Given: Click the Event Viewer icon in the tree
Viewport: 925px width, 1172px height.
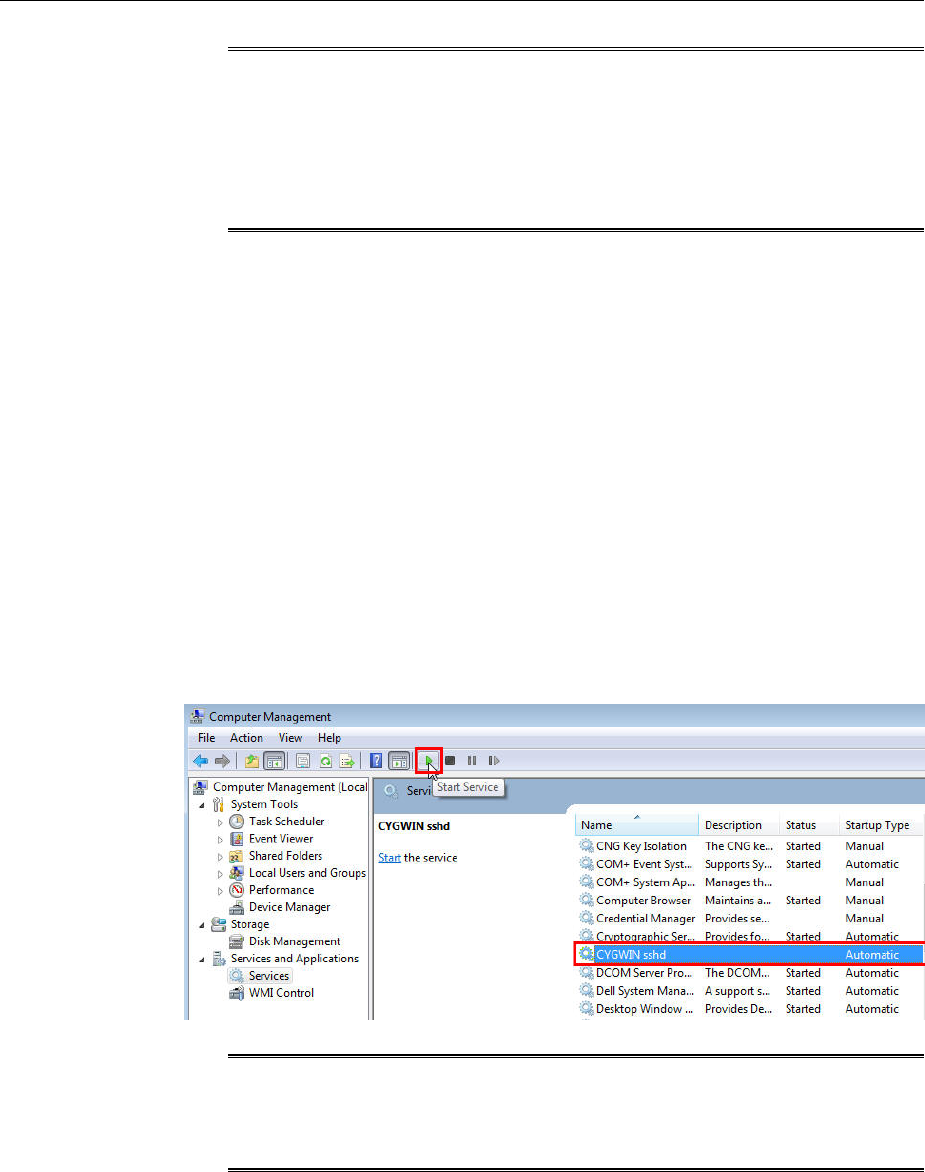Looking at the screenshot, I should 237,839.
